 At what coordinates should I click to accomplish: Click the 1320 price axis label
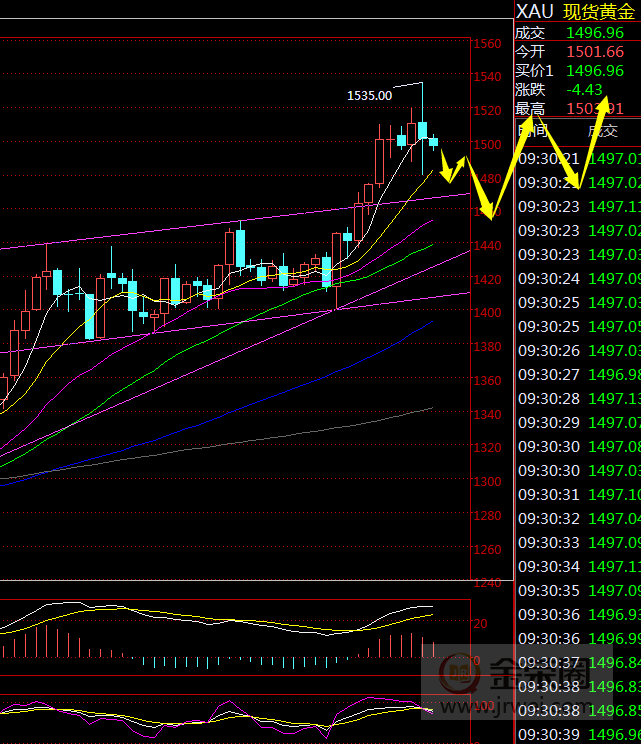point(487,447)
